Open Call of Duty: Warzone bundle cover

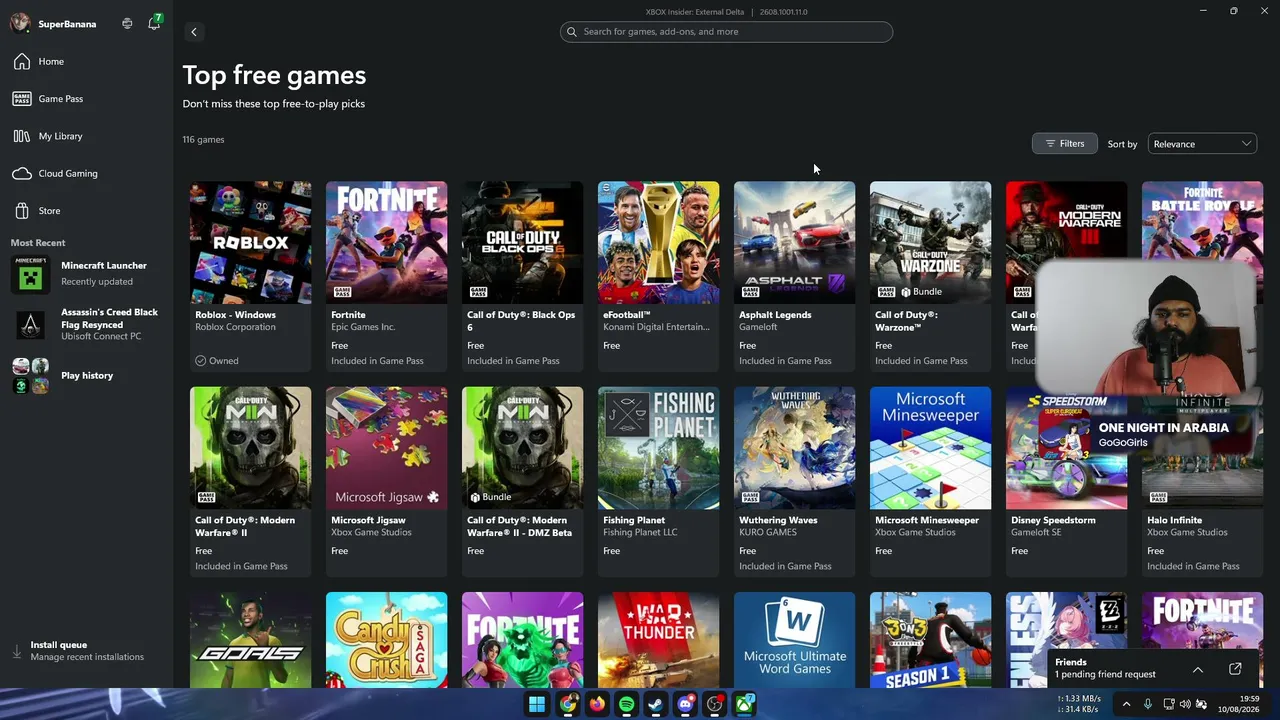point(930,242)
